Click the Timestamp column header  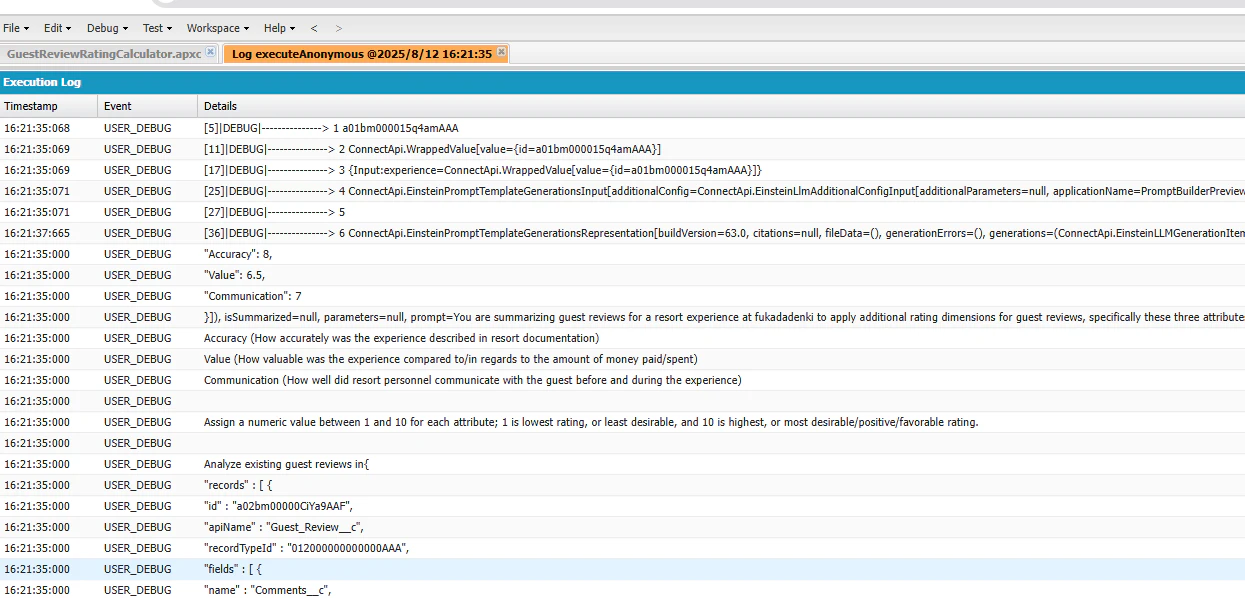point(49,106)
